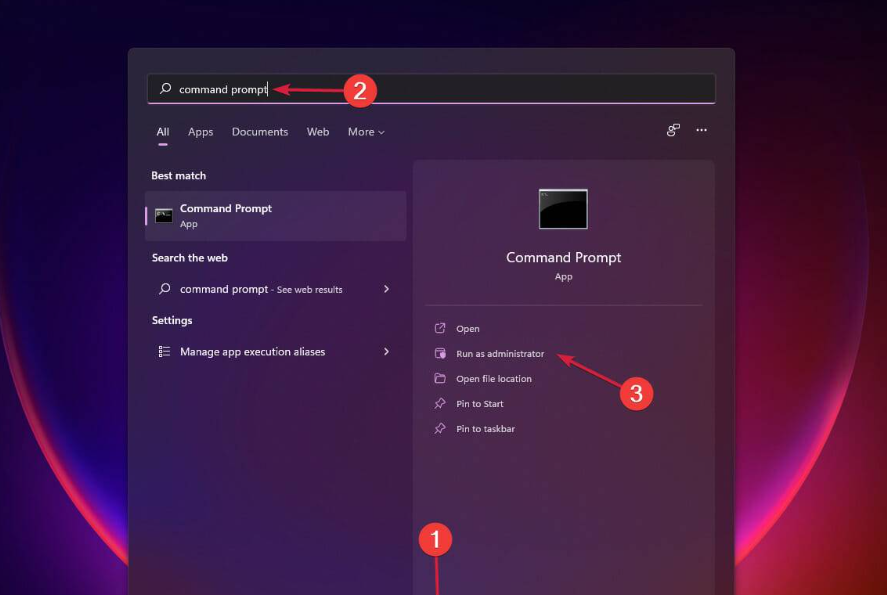Click the "Search the web" heading text
887x595 pixels.
point(190,258)
